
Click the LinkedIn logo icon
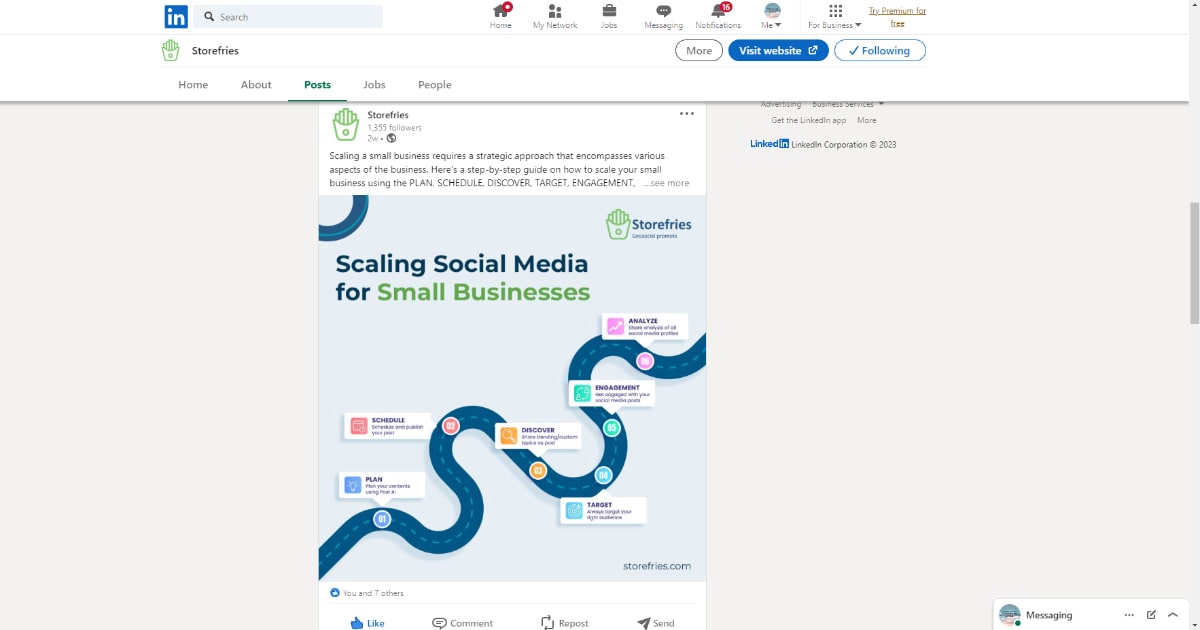176,16
